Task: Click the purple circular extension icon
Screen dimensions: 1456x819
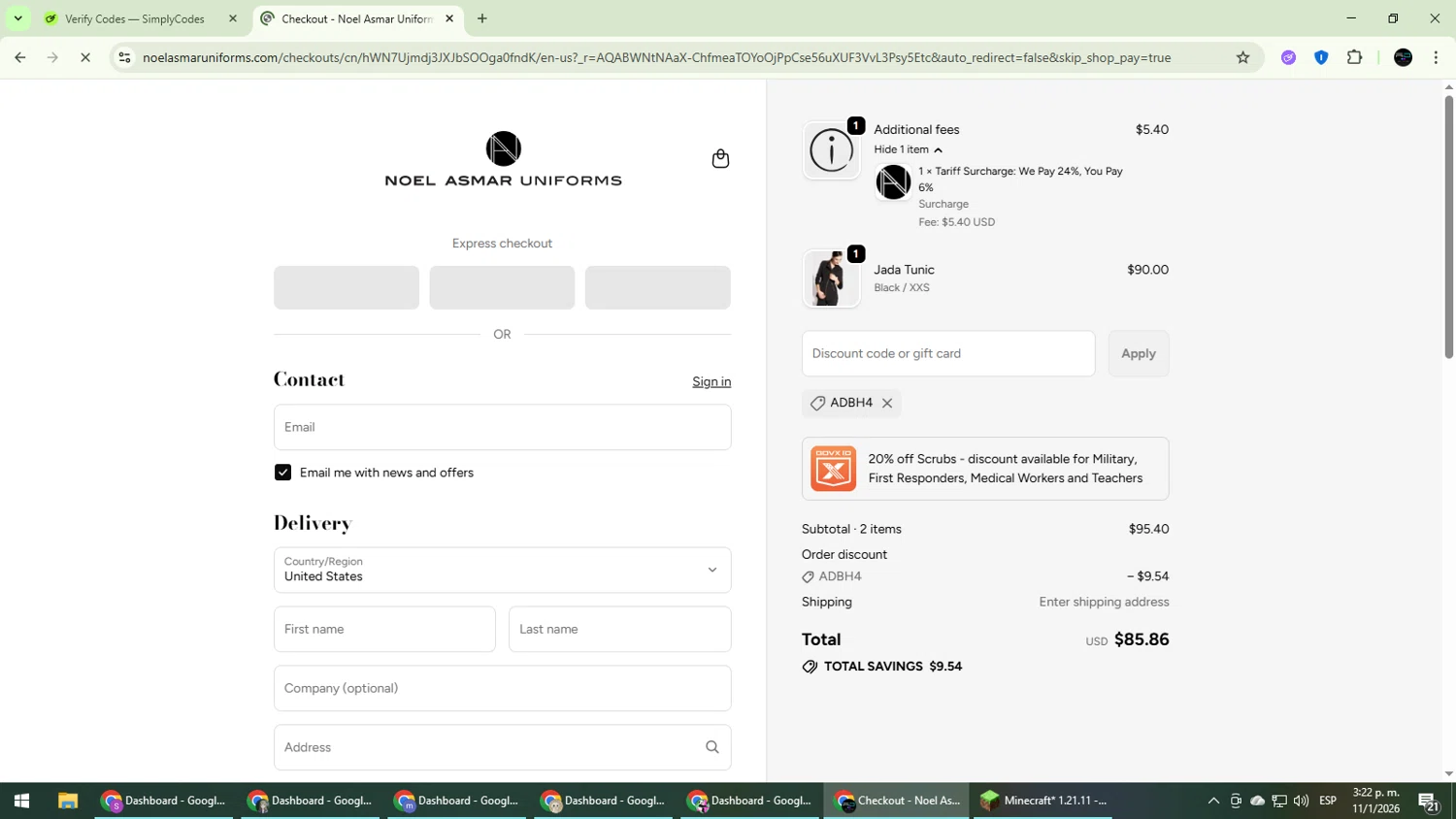Action: coord(1288,57)
